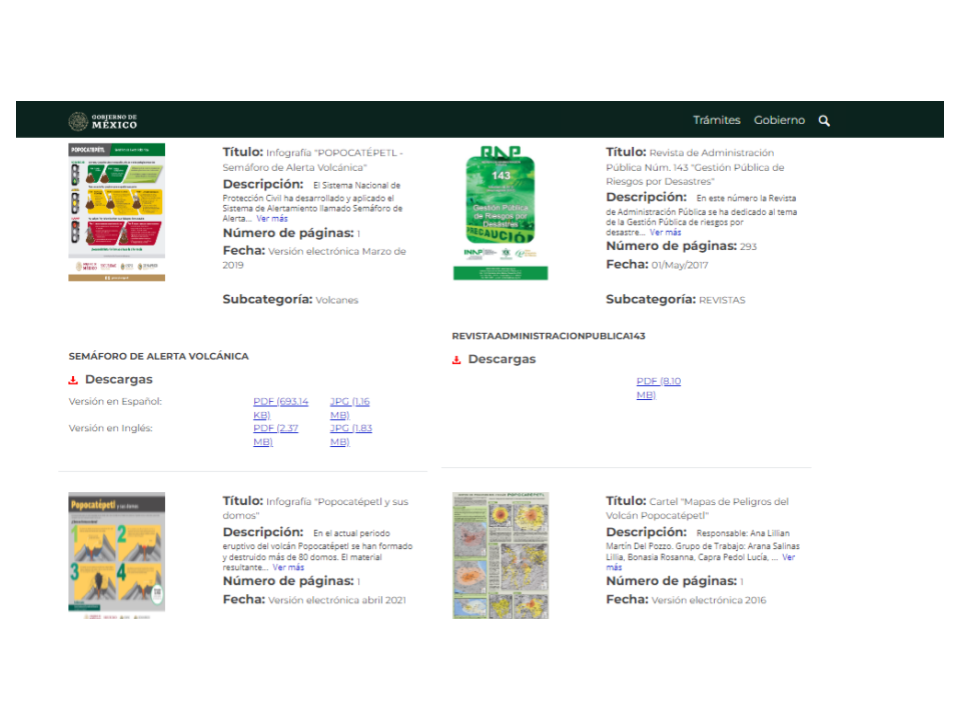Open the Mapas de Peligros poster thumbnail
Image resolution: width=960 pixels, height=720 pixels.
[x=500, y=555]
